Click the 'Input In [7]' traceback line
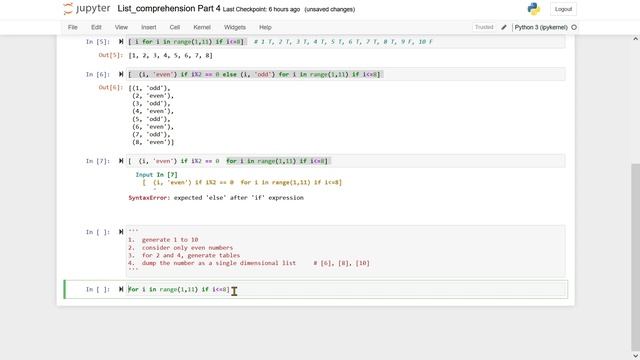Screen dimensions: 640x360 point(156,175)
